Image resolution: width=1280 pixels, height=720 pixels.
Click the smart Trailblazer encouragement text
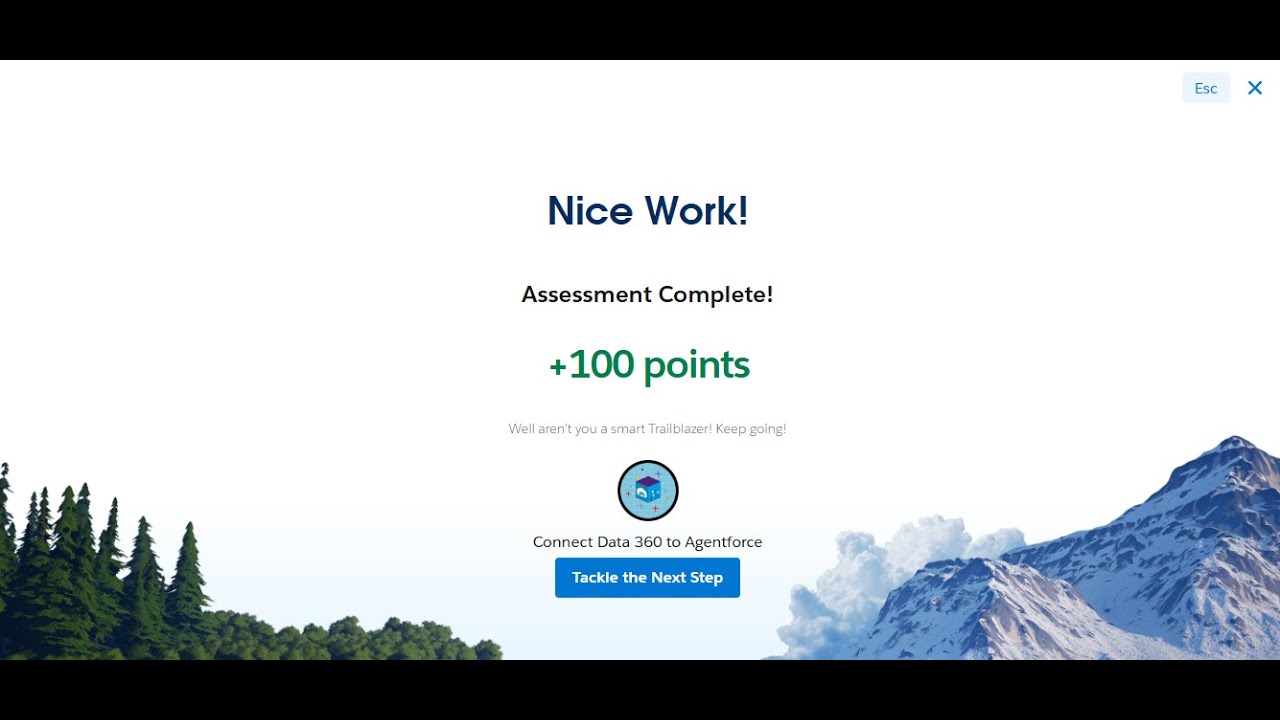[x=647, y=429]
